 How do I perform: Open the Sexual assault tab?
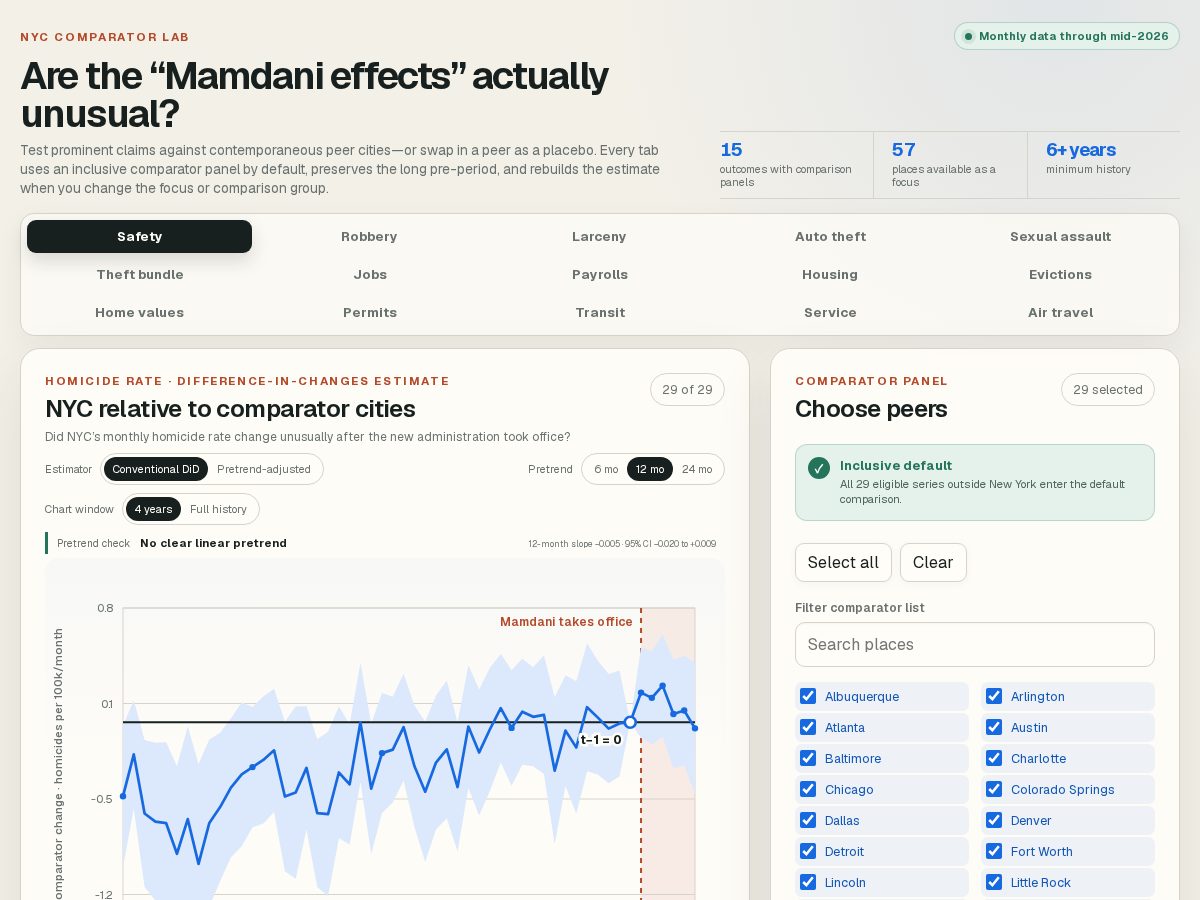coord(1060,237)
